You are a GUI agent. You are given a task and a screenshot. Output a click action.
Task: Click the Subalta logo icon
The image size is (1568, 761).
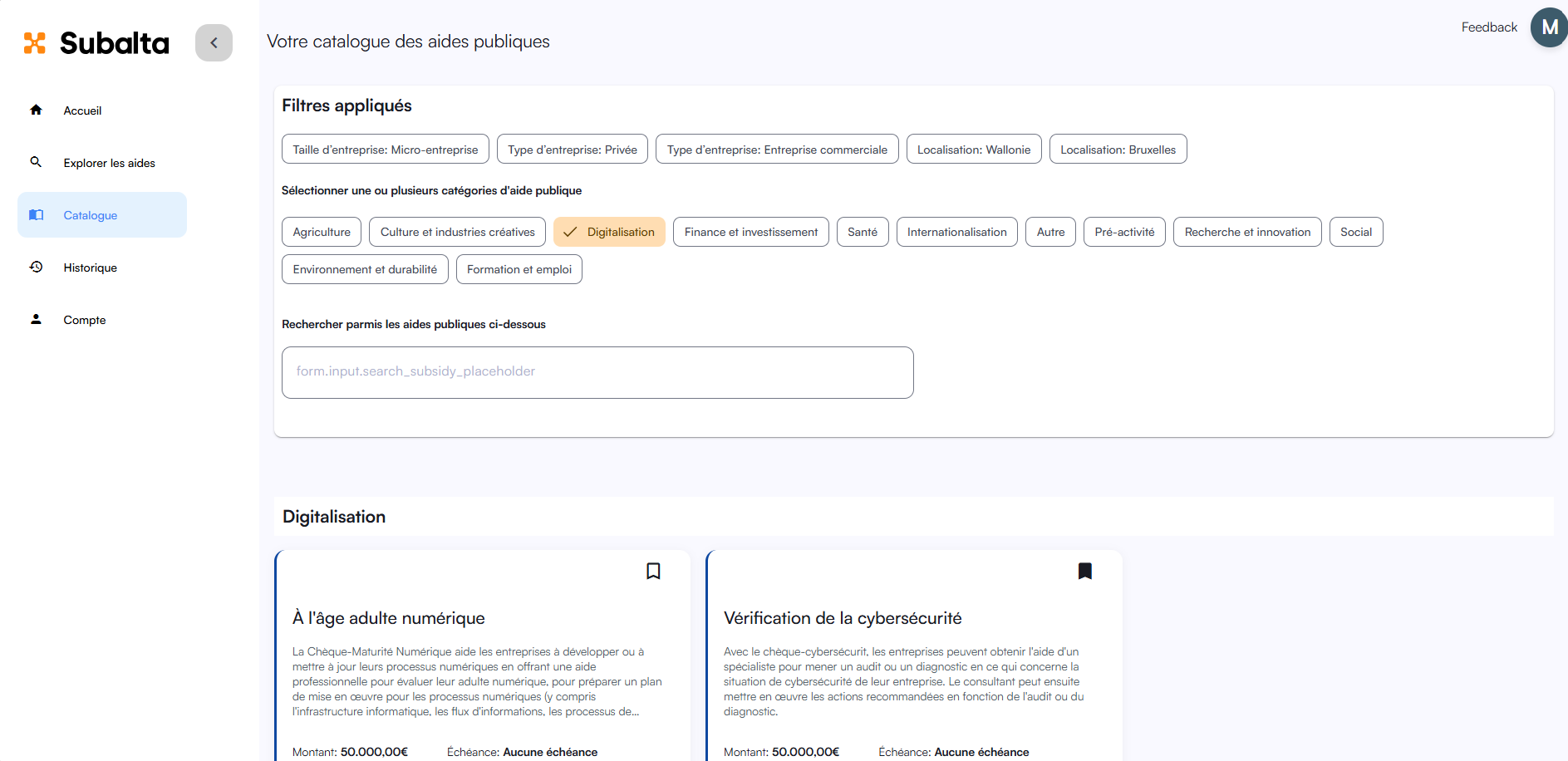pyautogui.click(x=35, y=43)
